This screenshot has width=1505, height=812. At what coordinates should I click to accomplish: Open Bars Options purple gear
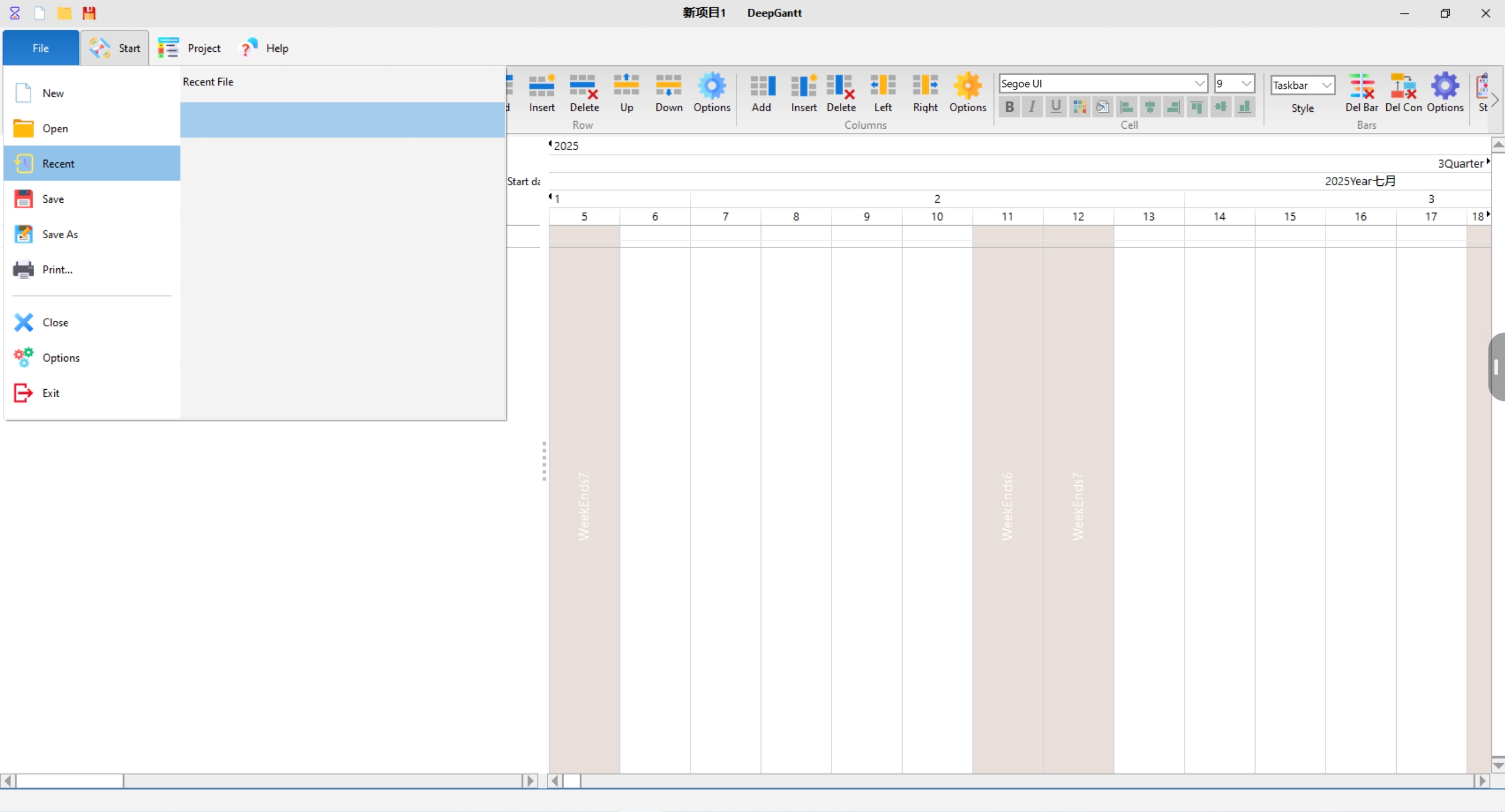pos(1445,93)
